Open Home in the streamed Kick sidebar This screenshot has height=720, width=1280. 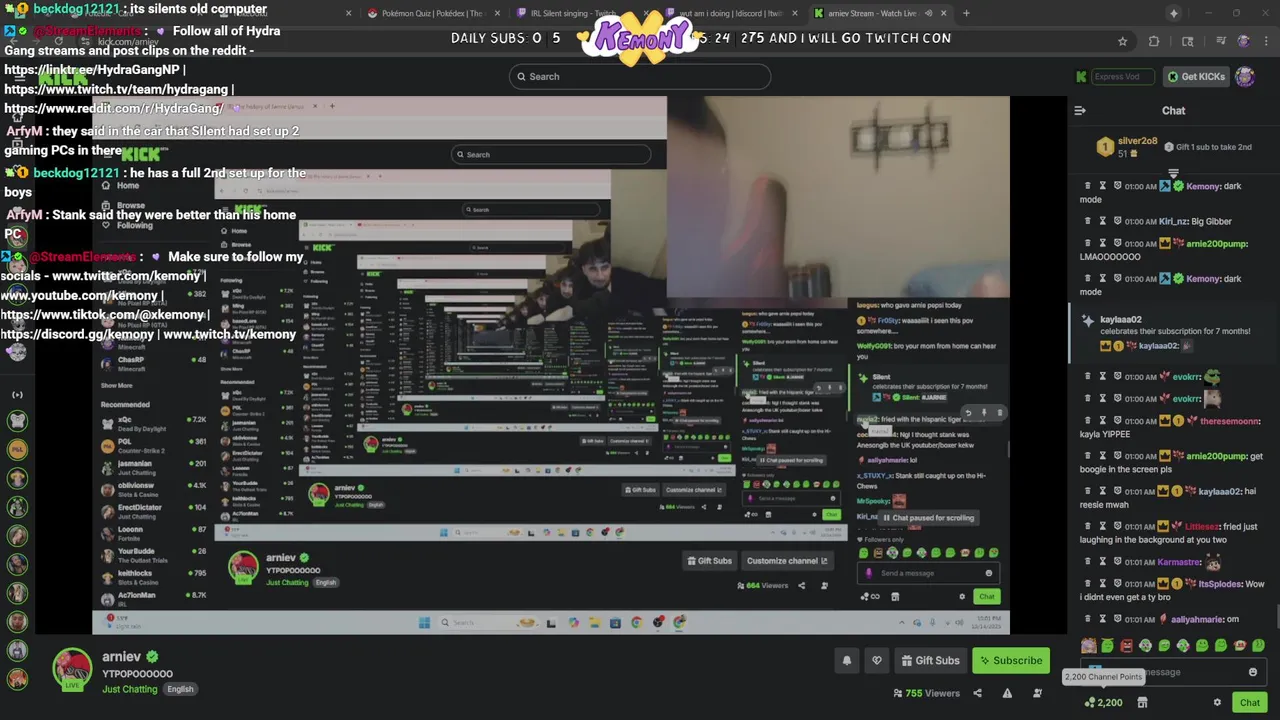pyautogui.click(x=128, y=186)
